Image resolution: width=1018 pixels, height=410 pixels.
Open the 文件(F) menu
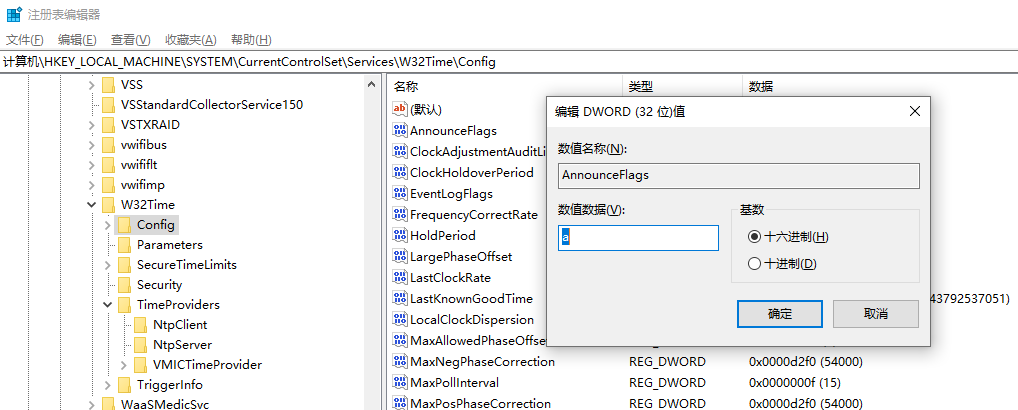point(25,40)
